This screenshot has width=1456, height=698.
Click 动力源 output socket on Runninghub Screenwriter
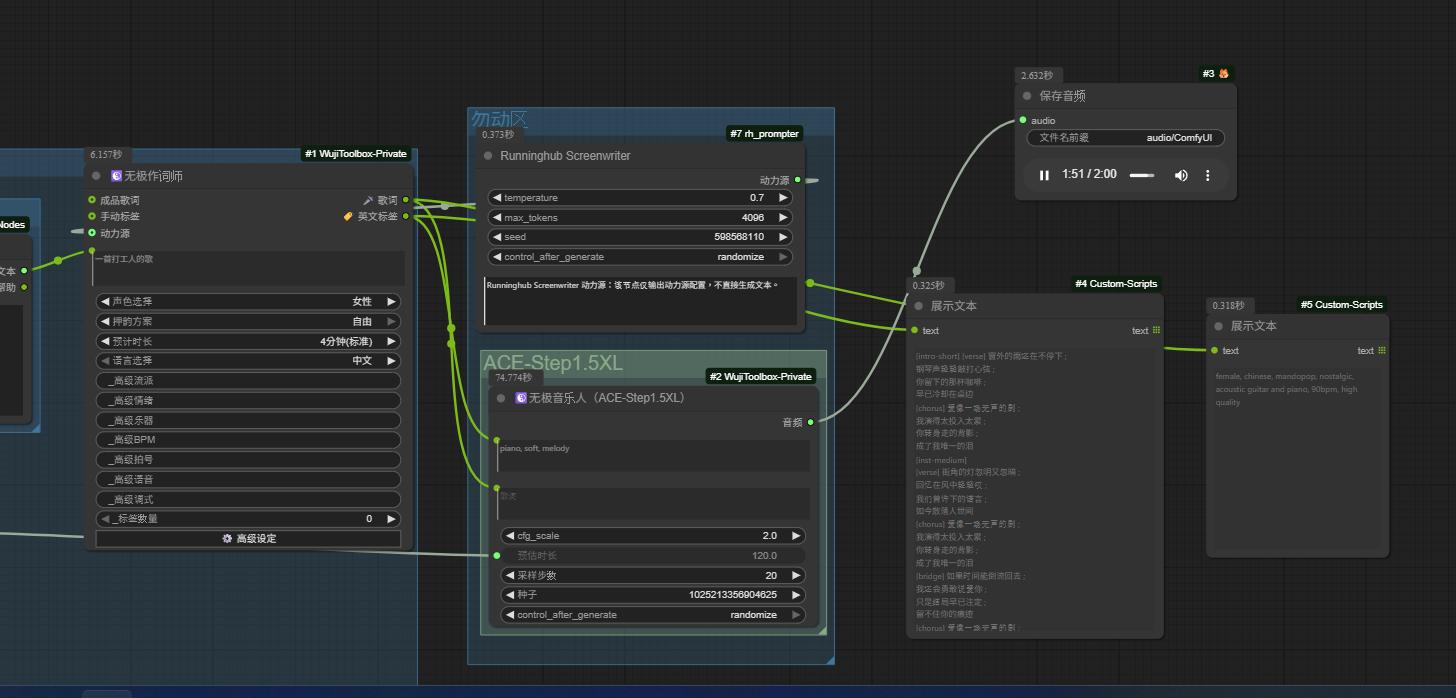[x=797, y=180]
